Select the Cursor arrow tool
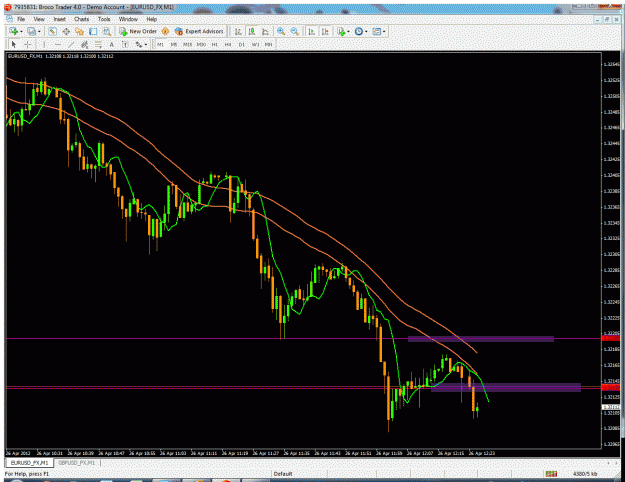Image resolution: width=625 pixels, height=482 pixels. [14, 44]
